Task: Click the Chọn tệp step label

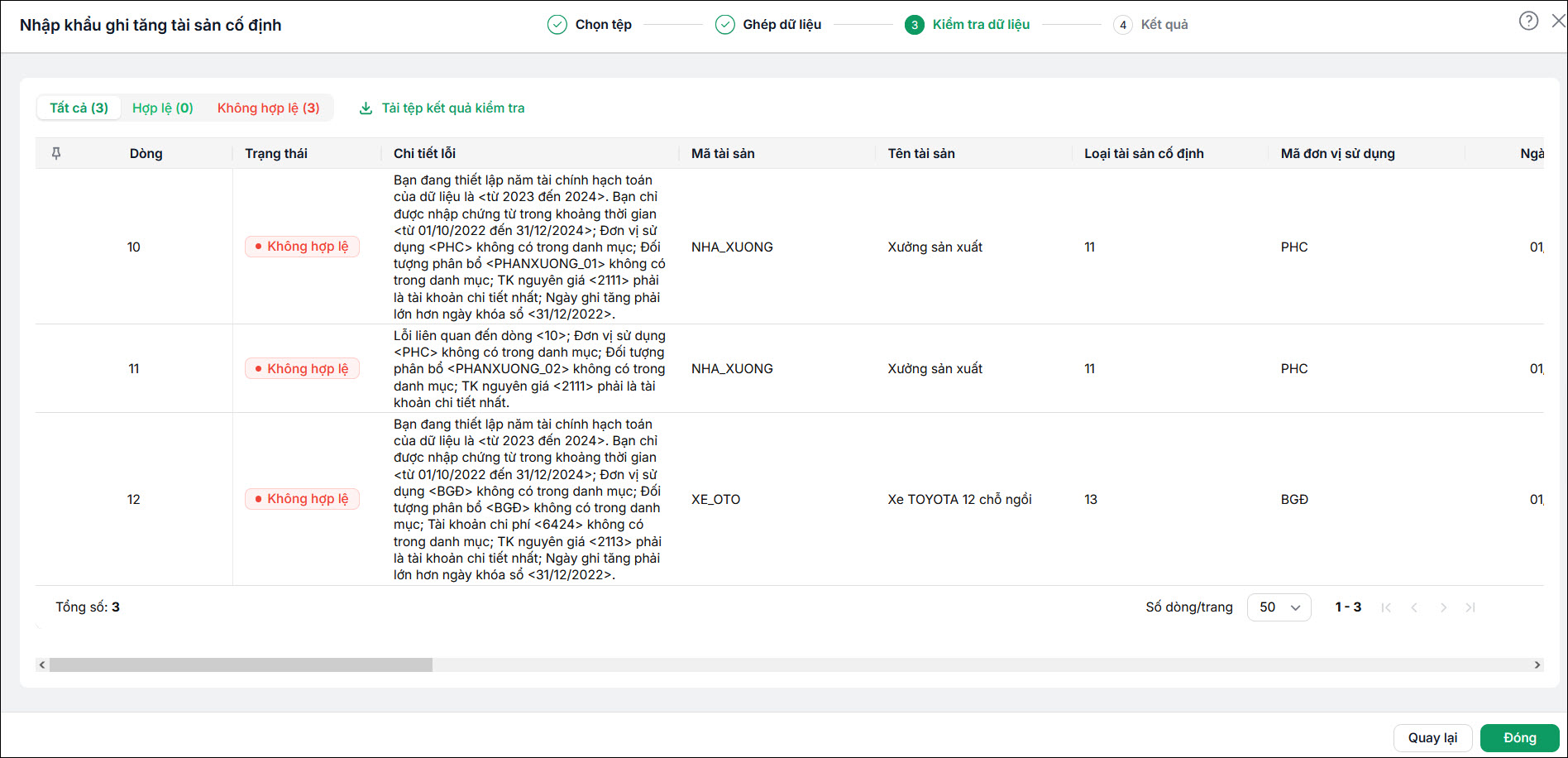Action: coord(604,25)
